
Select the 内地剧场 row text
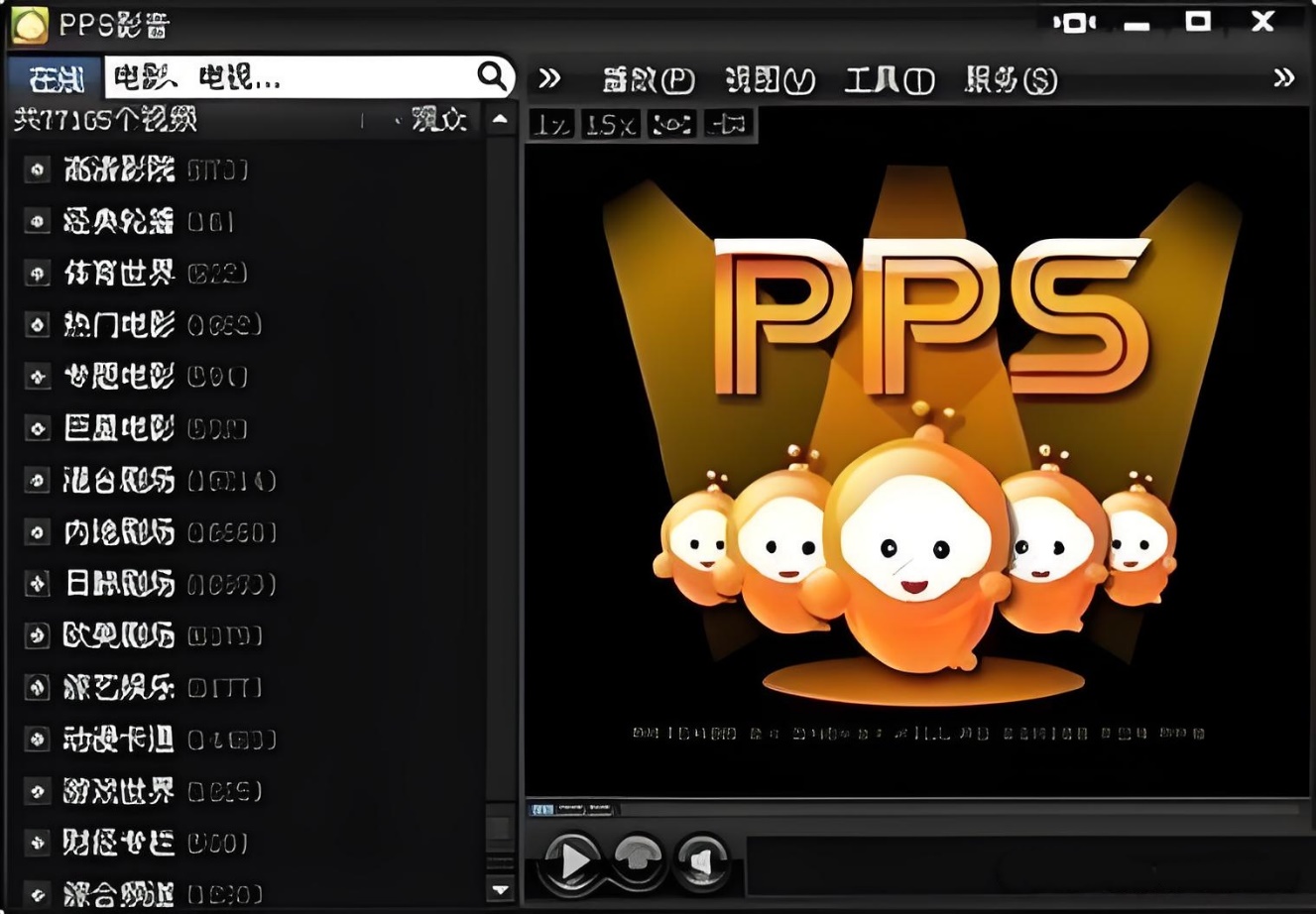(x=119, y=532)
